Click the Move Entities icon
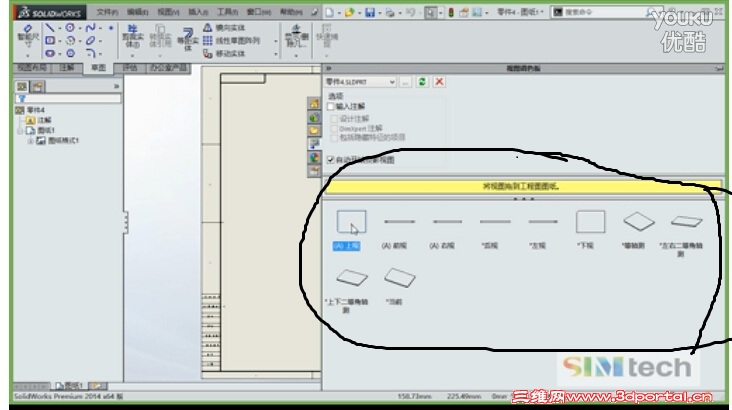The width and height of the screenshot is (732, 410). click(208, 53)
